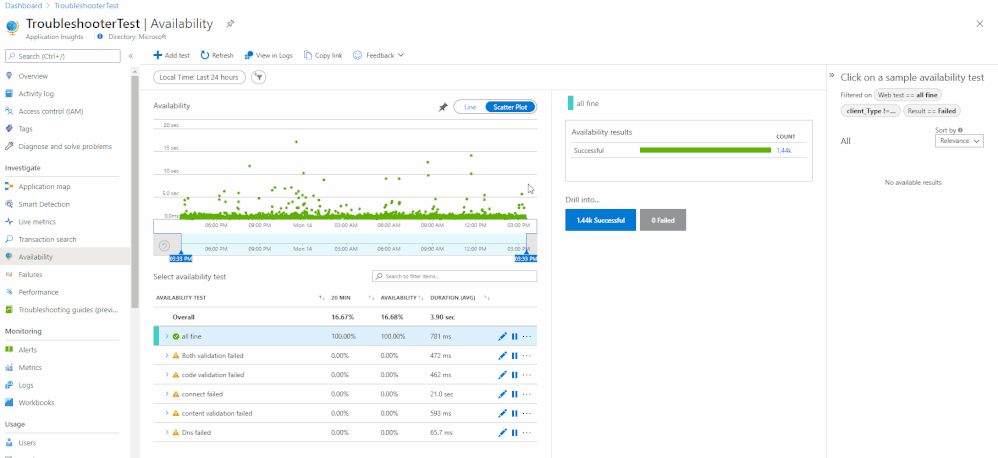Click the left 03:33 PM range handle
Image resolution: width=998 pixels, height=458 pixels.
181,259
